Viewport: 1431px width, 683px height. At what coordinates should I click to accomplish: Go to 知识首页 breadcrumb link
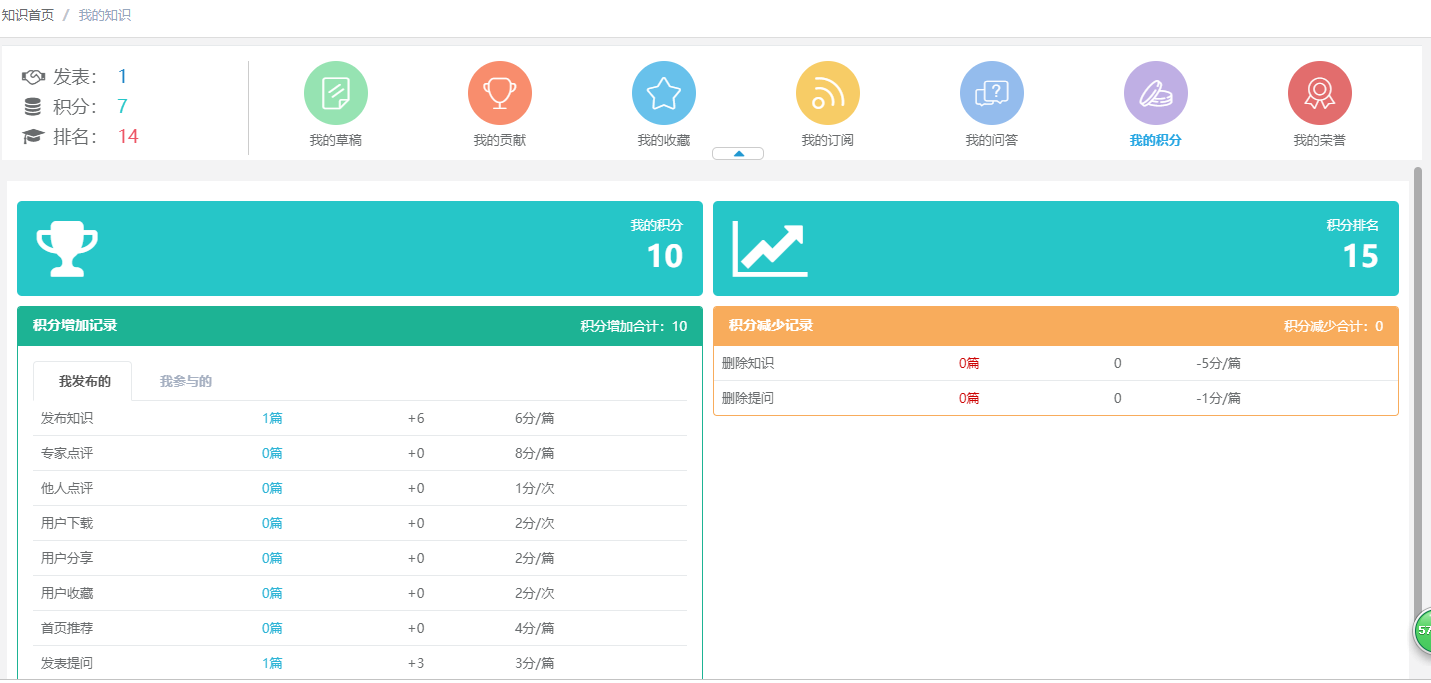click(28, 16)
